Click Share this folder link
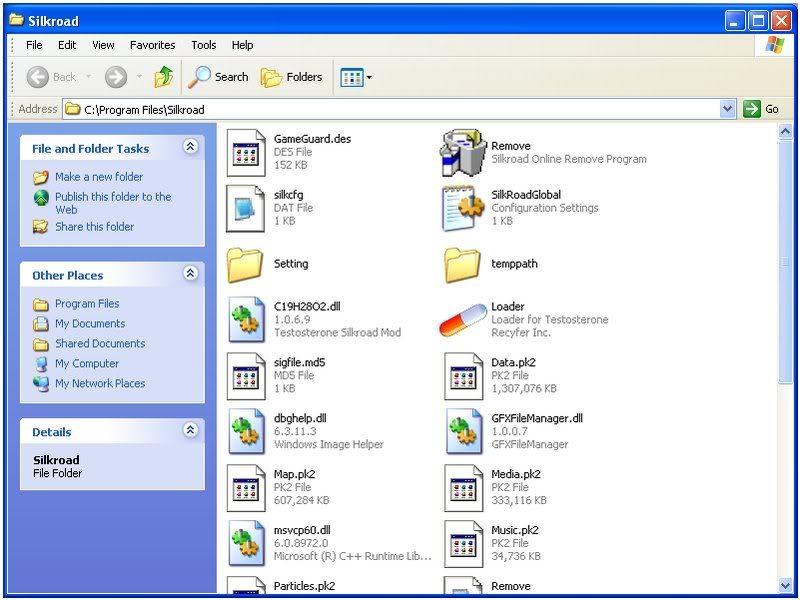 (94, 227)
